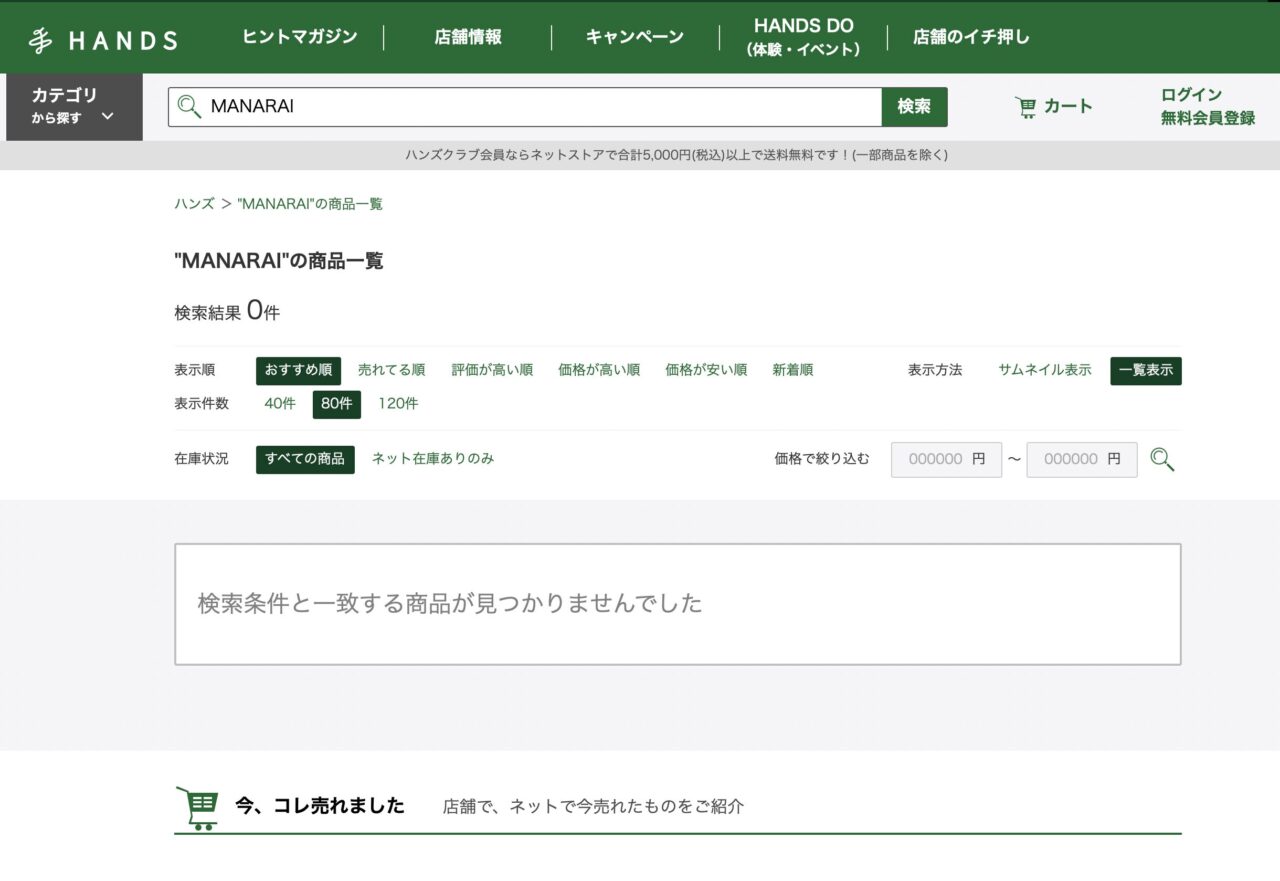Sort by おすすめ順
The image size is (1280, 881).
(x=298, y=370)
